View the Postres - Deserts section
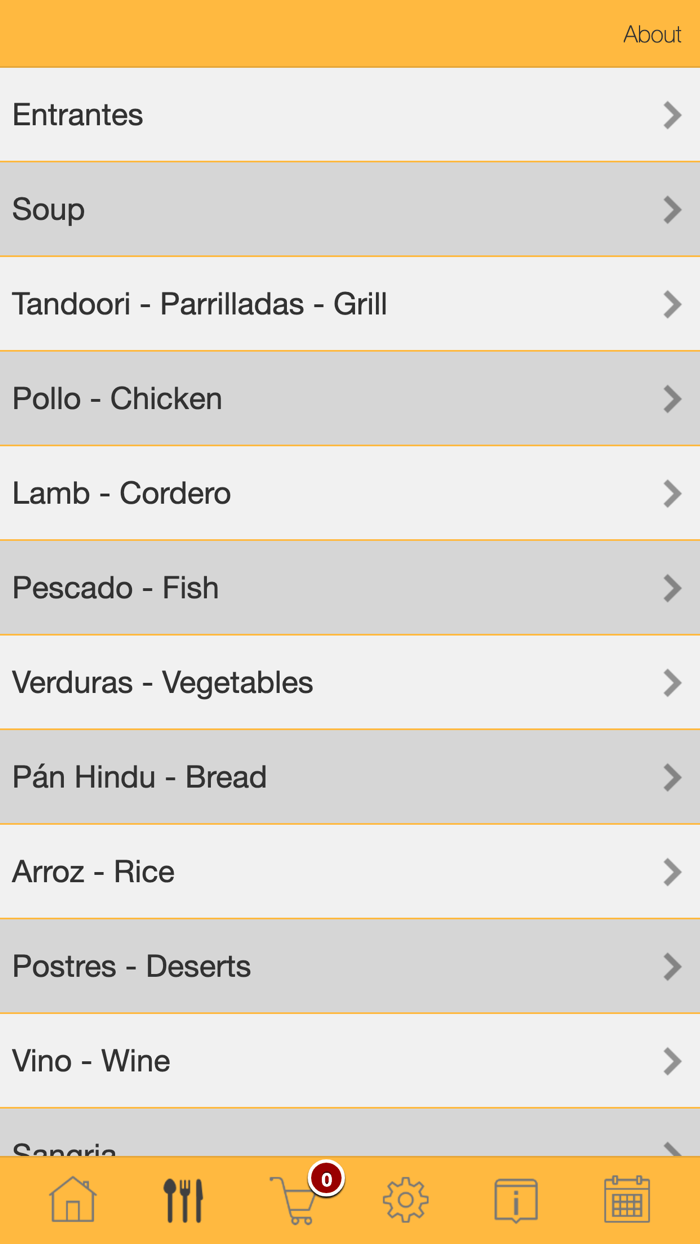The width and height of the screenshot is (700, 1244). (x=350, y=966)
